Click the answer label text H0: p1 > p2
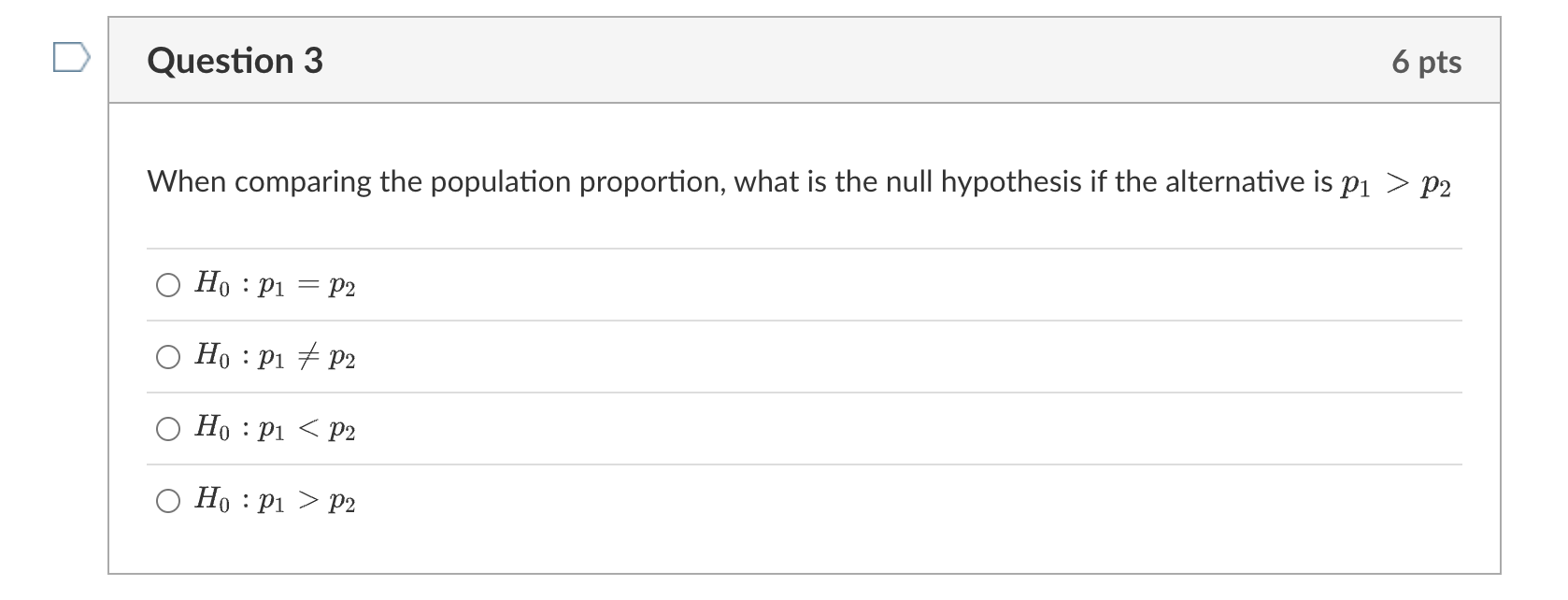The height and width of the screenshot is (600, 1568). click(x=275, y=500)
